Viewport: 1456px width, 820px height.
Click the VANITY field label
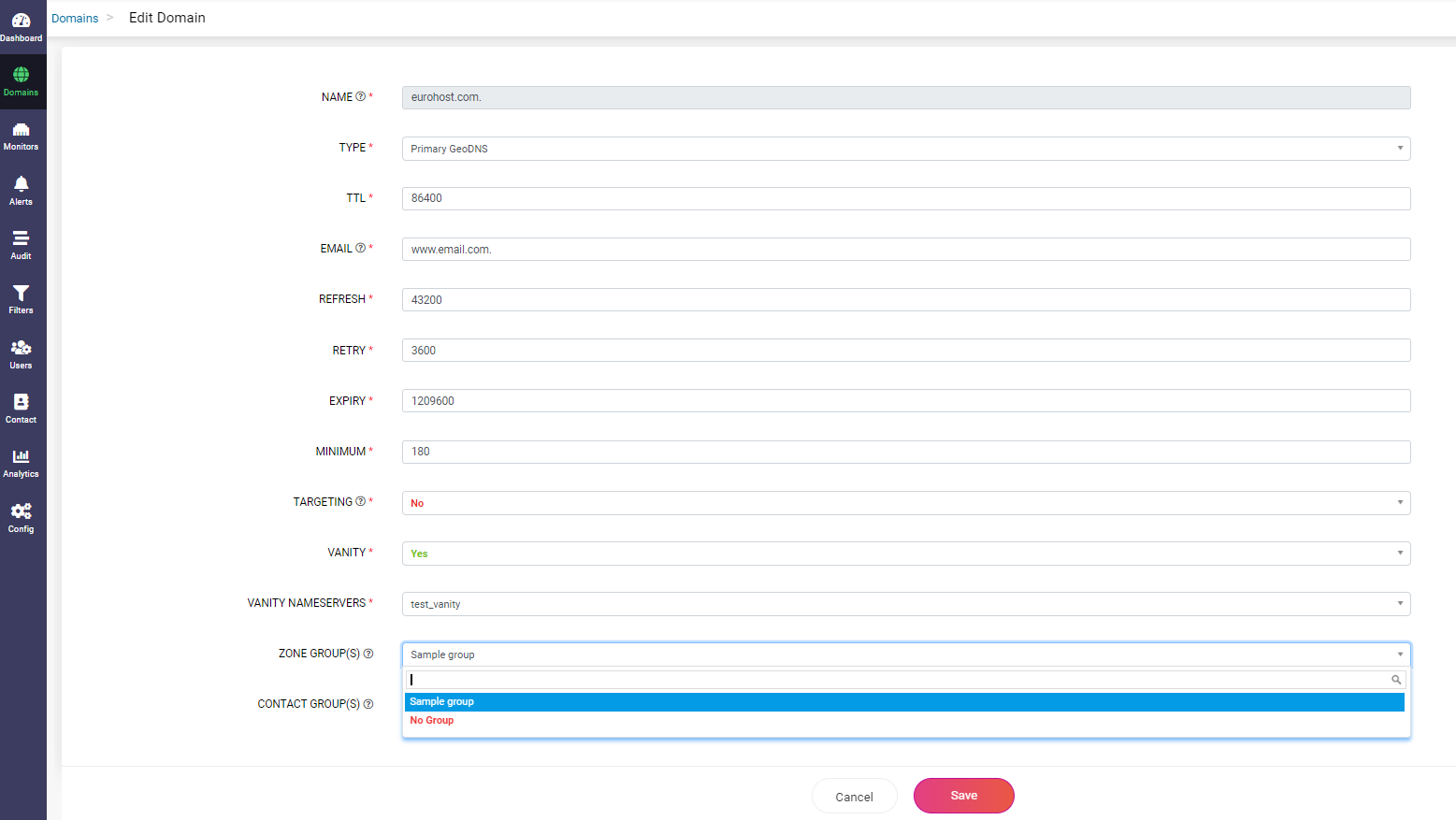(347, 553)
